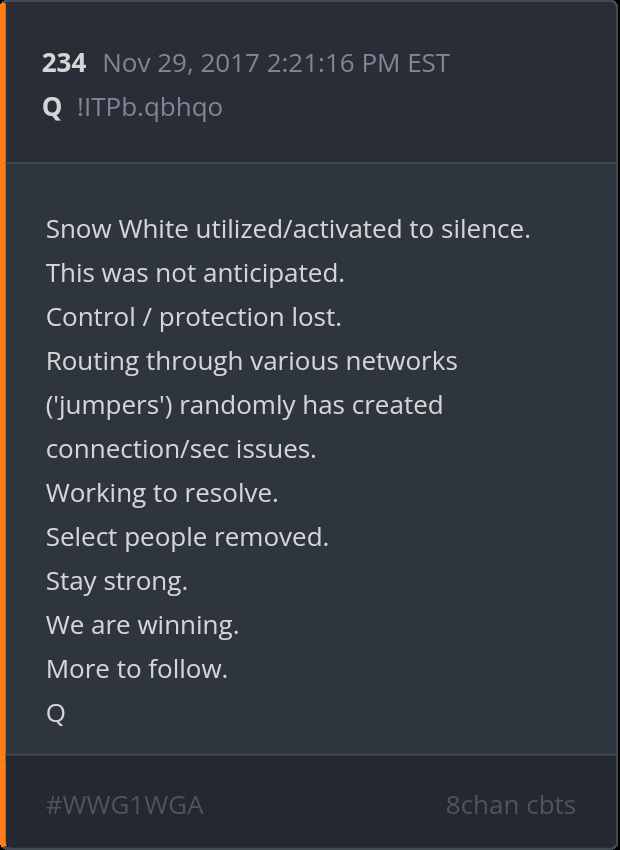Click the 'connection/sec issues.' line

tap(181, 449)
